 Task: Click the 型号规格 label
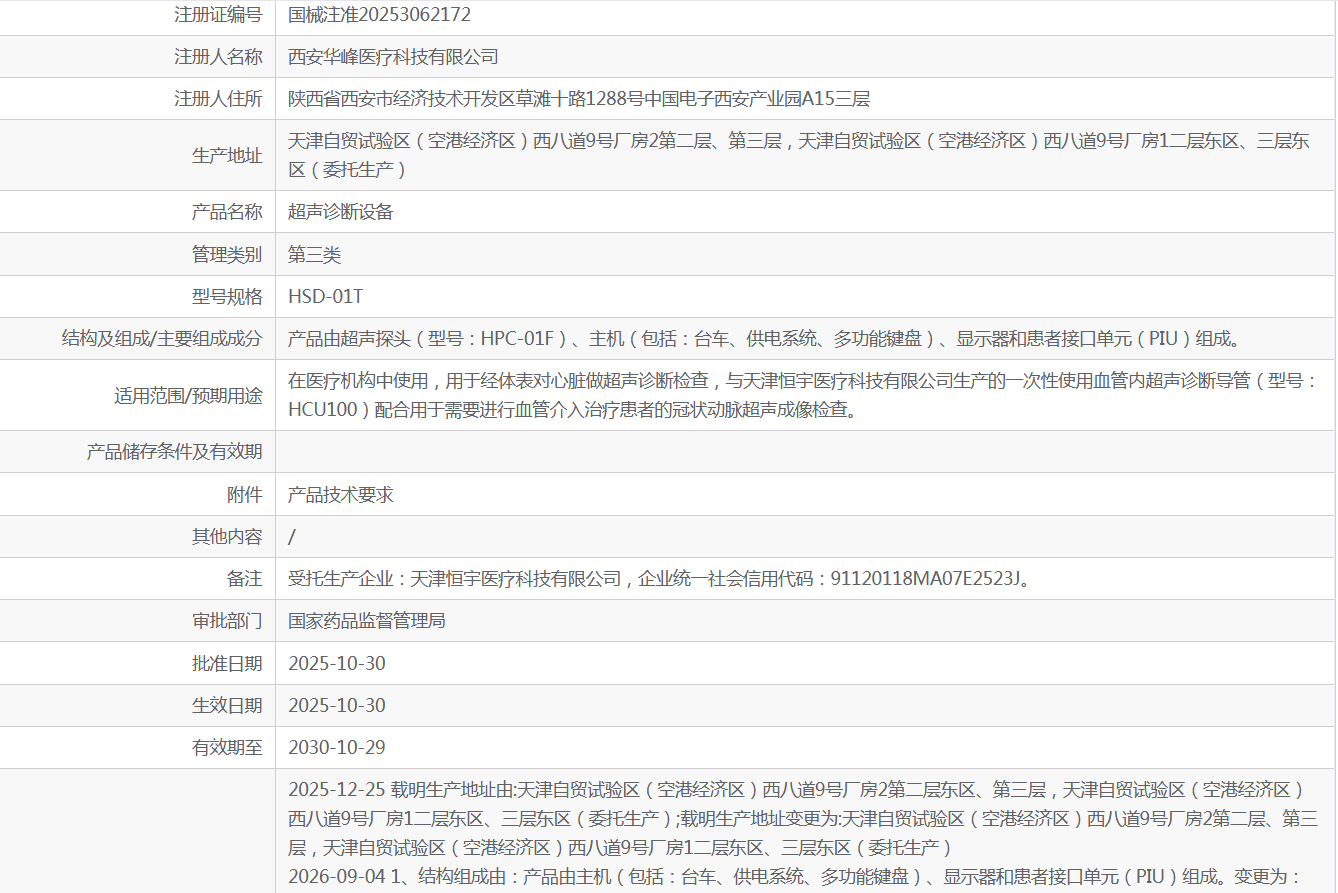227,297
